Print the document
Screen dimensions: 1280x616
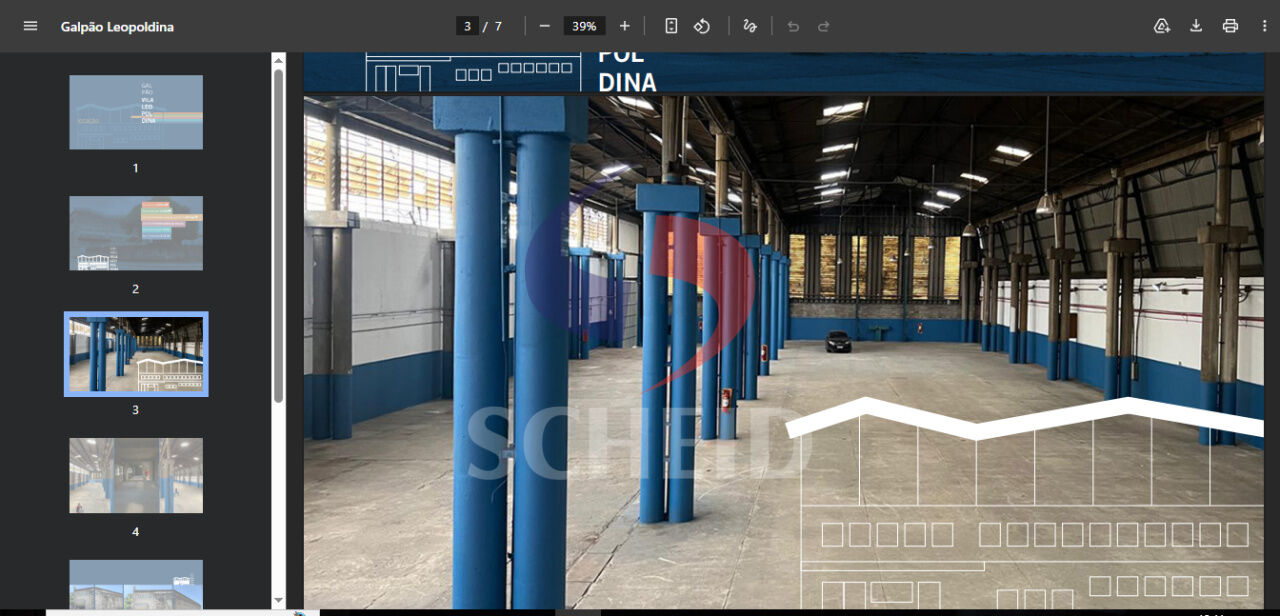coord(1230,26)
